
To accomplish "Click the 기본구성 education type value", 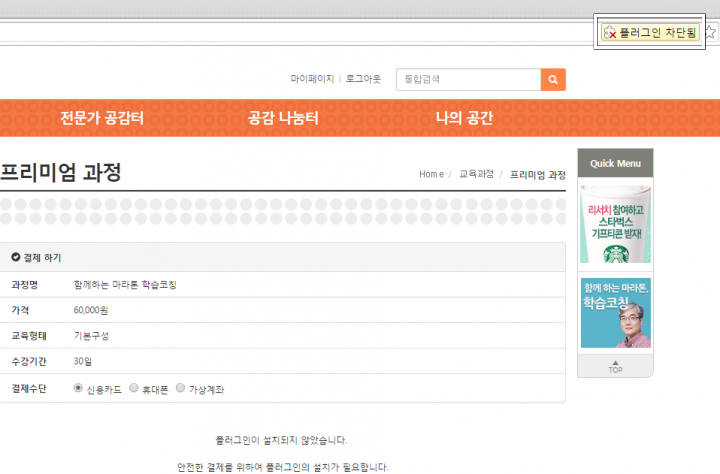I will coord(91,336).
